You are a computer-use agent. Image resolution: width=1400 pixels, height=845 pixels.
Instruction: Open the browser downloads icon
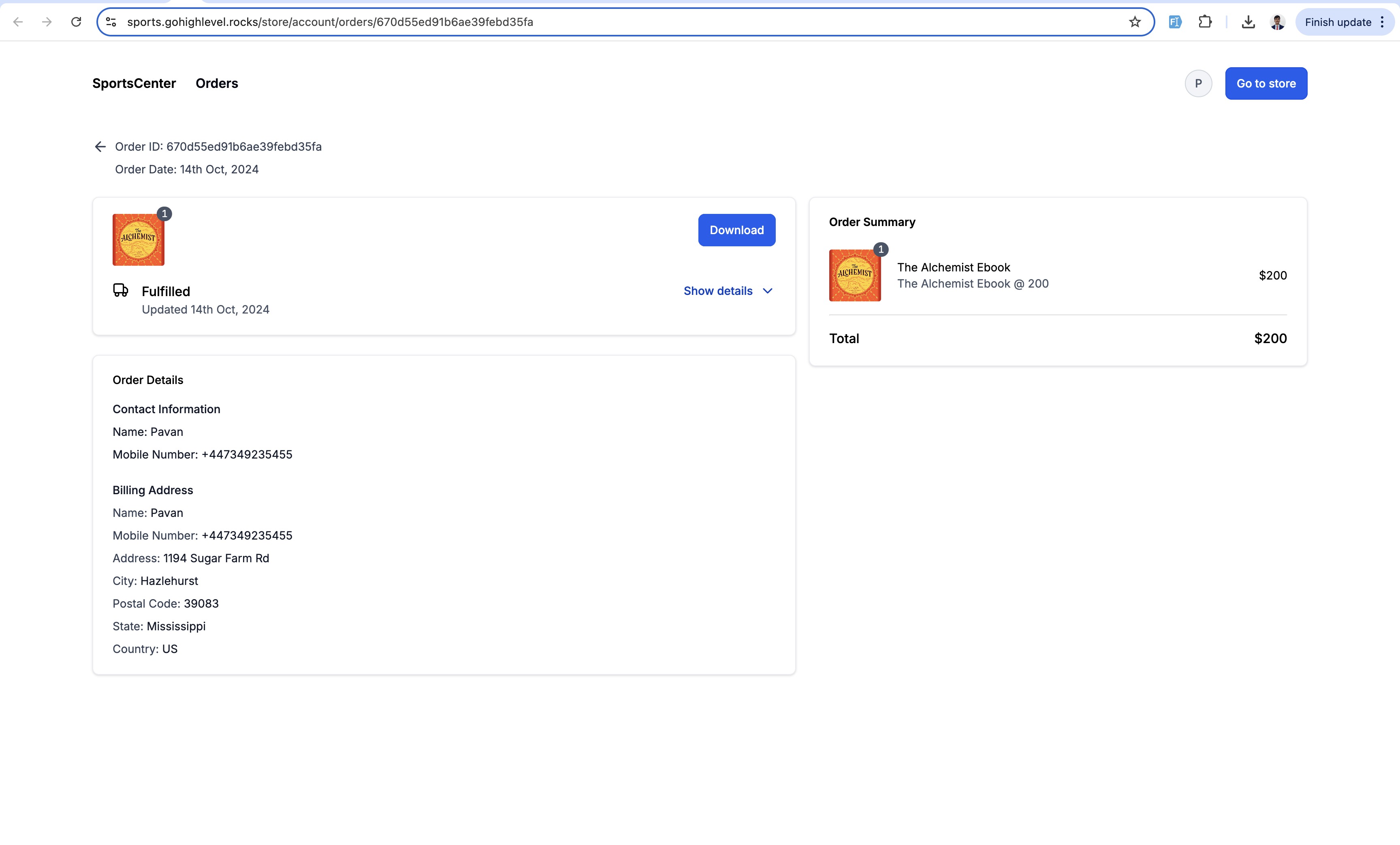click(x=1248, y=22)
